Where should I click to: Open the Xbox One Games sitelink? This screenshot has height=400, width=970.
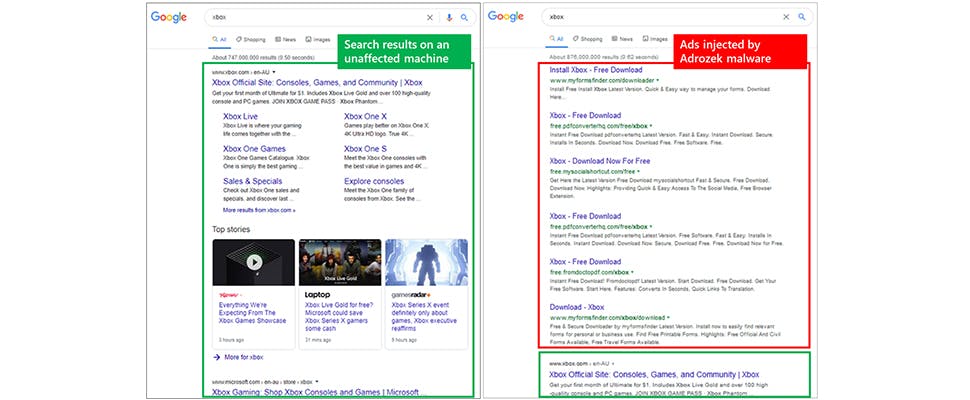(254, 149)
